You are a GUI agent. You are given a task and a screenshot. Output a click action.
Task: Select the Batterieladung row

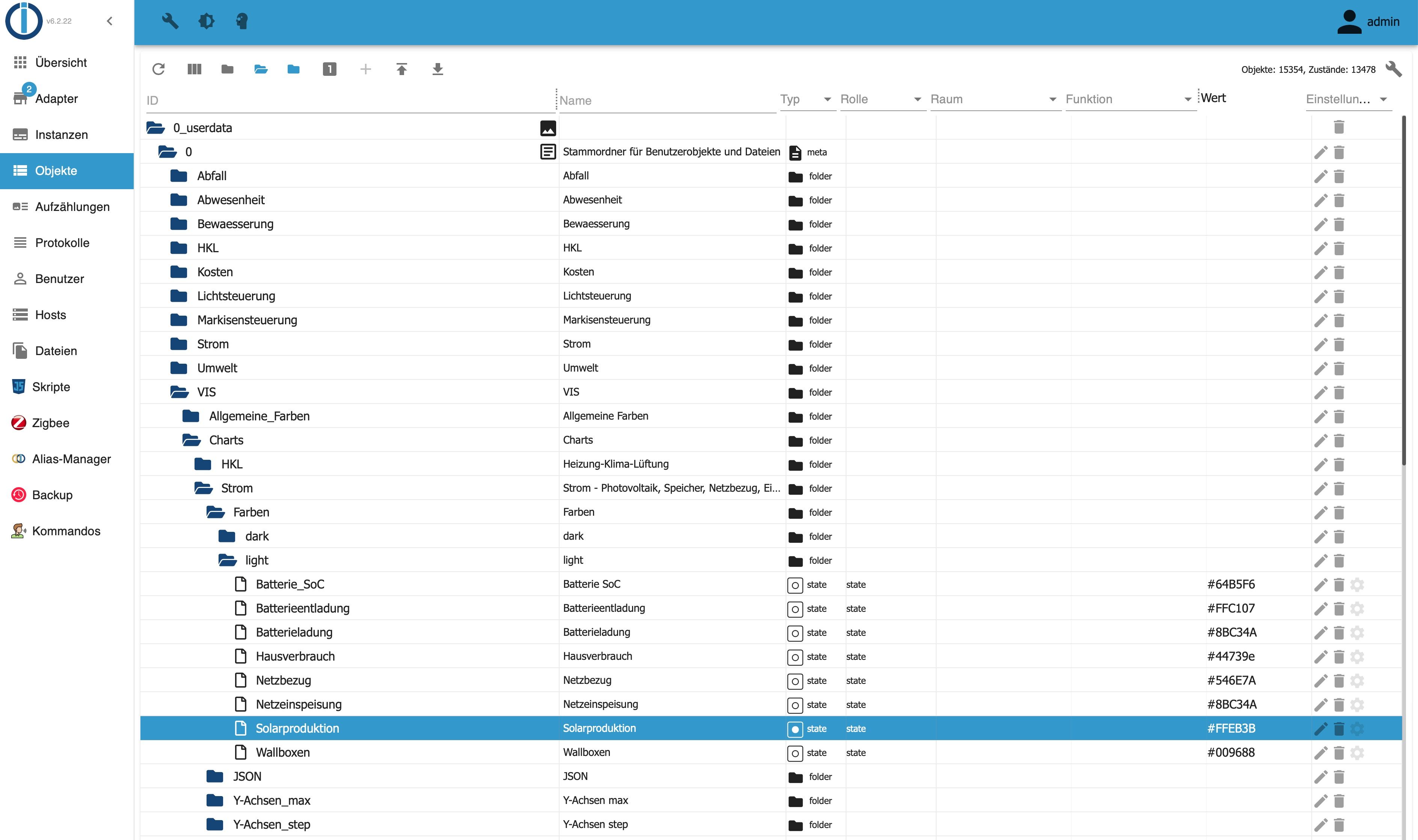[x=771, y=632]
